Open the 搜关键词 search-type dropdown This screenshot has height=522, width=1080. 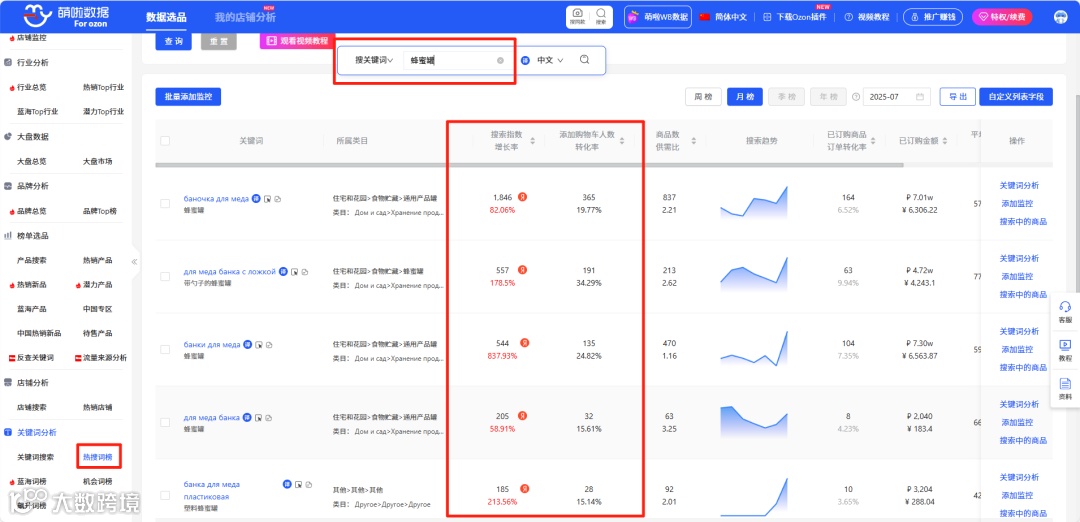coord(374,61)
